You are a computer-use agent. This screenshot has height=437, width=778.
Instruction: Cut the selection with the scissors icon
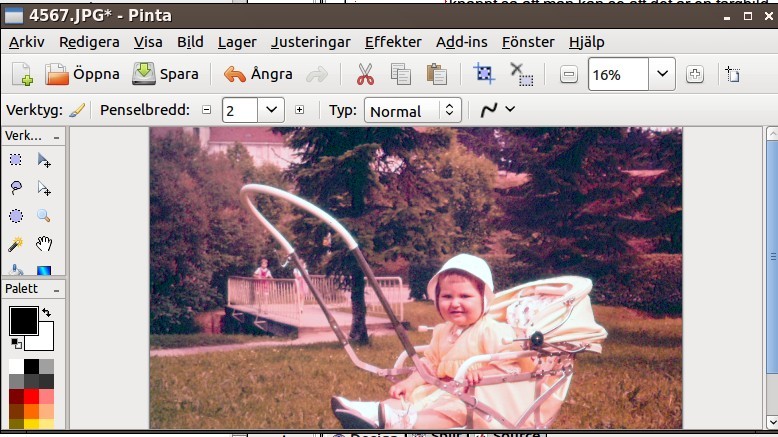pyautogui.click(x=365, y=74)
